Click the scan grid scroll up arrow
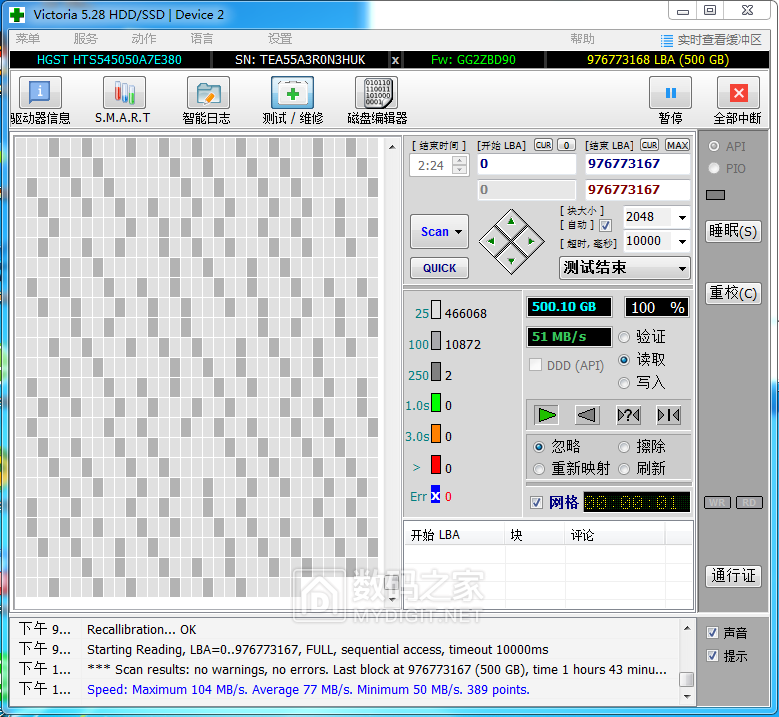This screenshot has width=779, height=717. [392, 147]
